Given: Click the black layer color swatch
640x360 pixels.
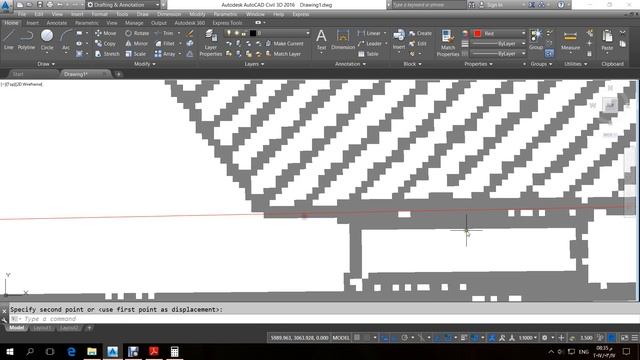Looking at the screenshot, I should pos(253,33).
